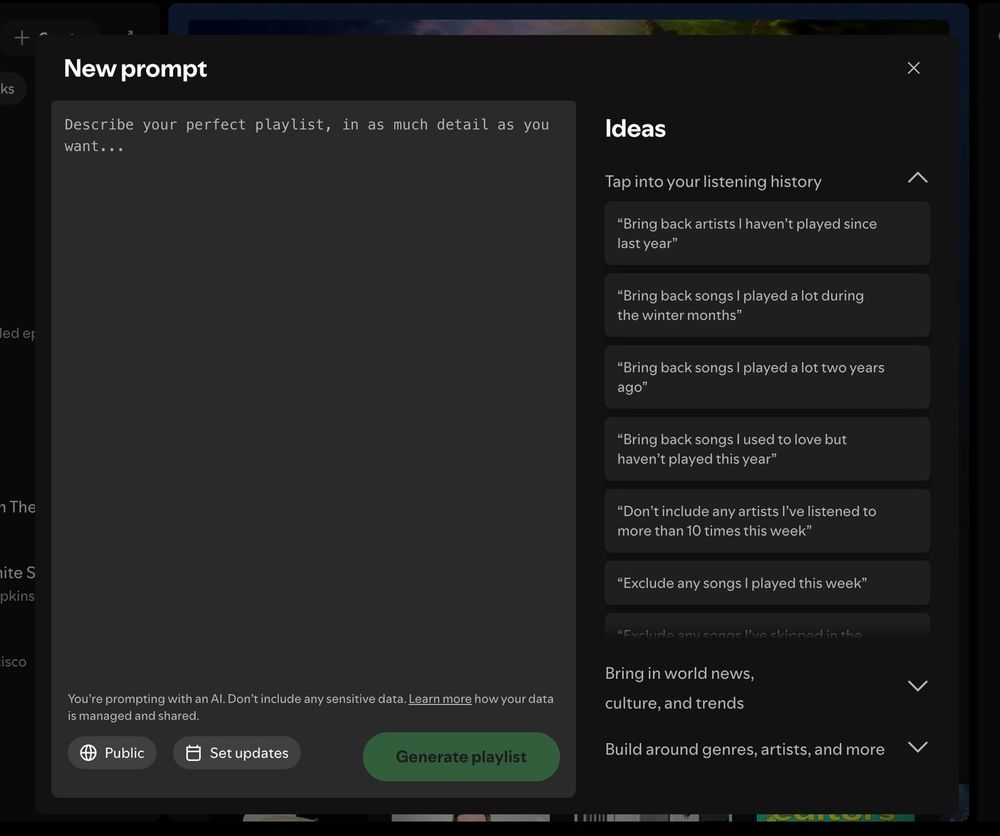
Task: Open the Learn more link about data handling
Action: tap(440, 699)
